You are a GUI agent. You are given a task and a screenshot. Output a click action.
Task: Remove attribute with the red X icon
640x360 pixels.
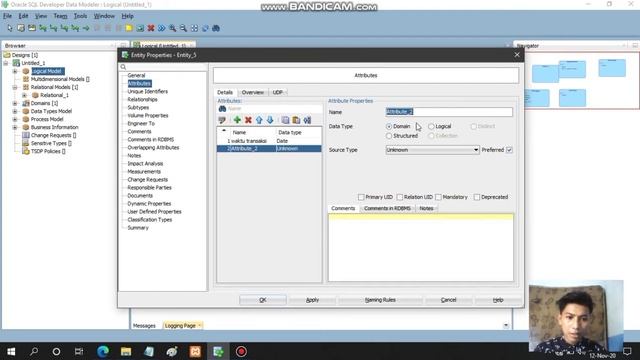248,120
